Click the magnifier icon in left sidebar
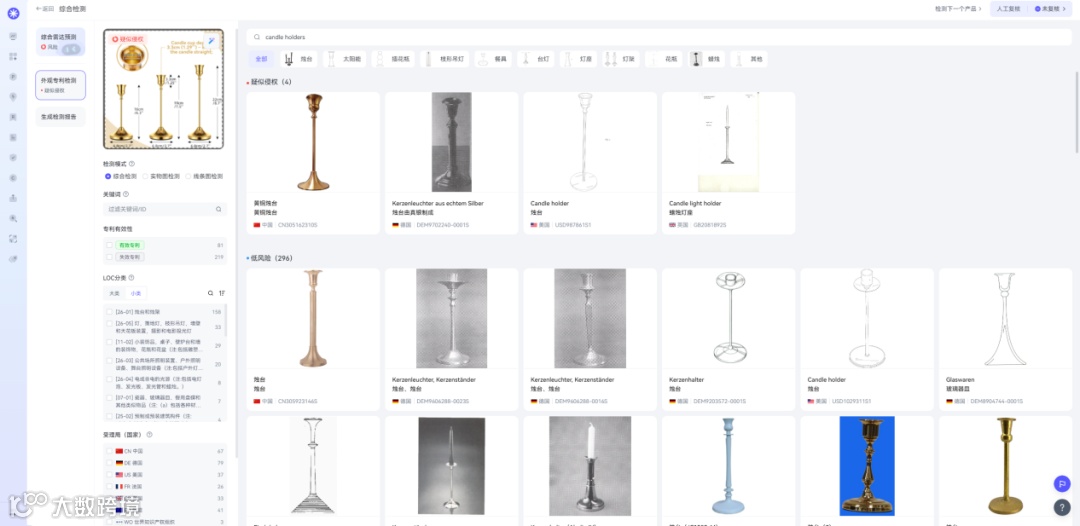This screenshot has width=1080, height=526. point(13,218)
